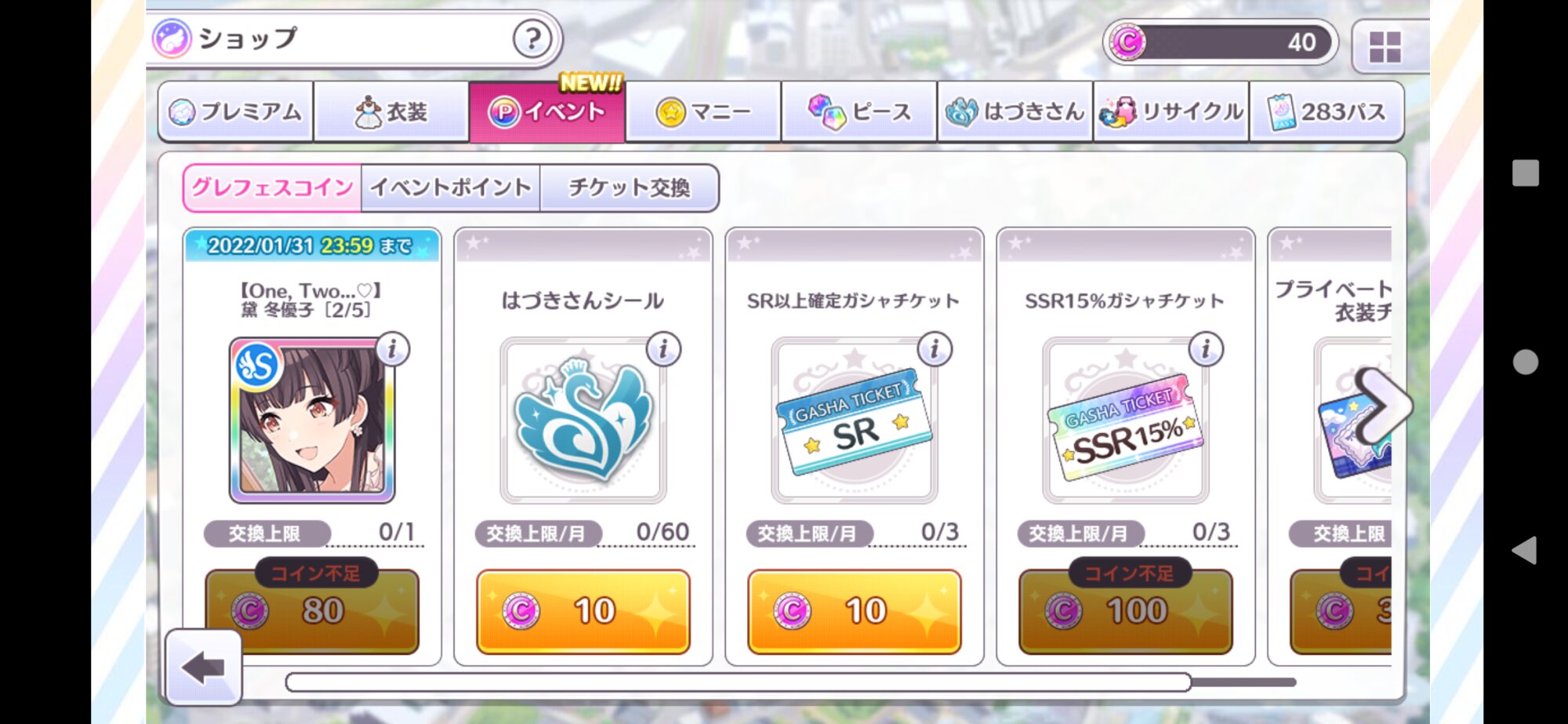Switch to プレミアム shop tab

click(236, 111)
